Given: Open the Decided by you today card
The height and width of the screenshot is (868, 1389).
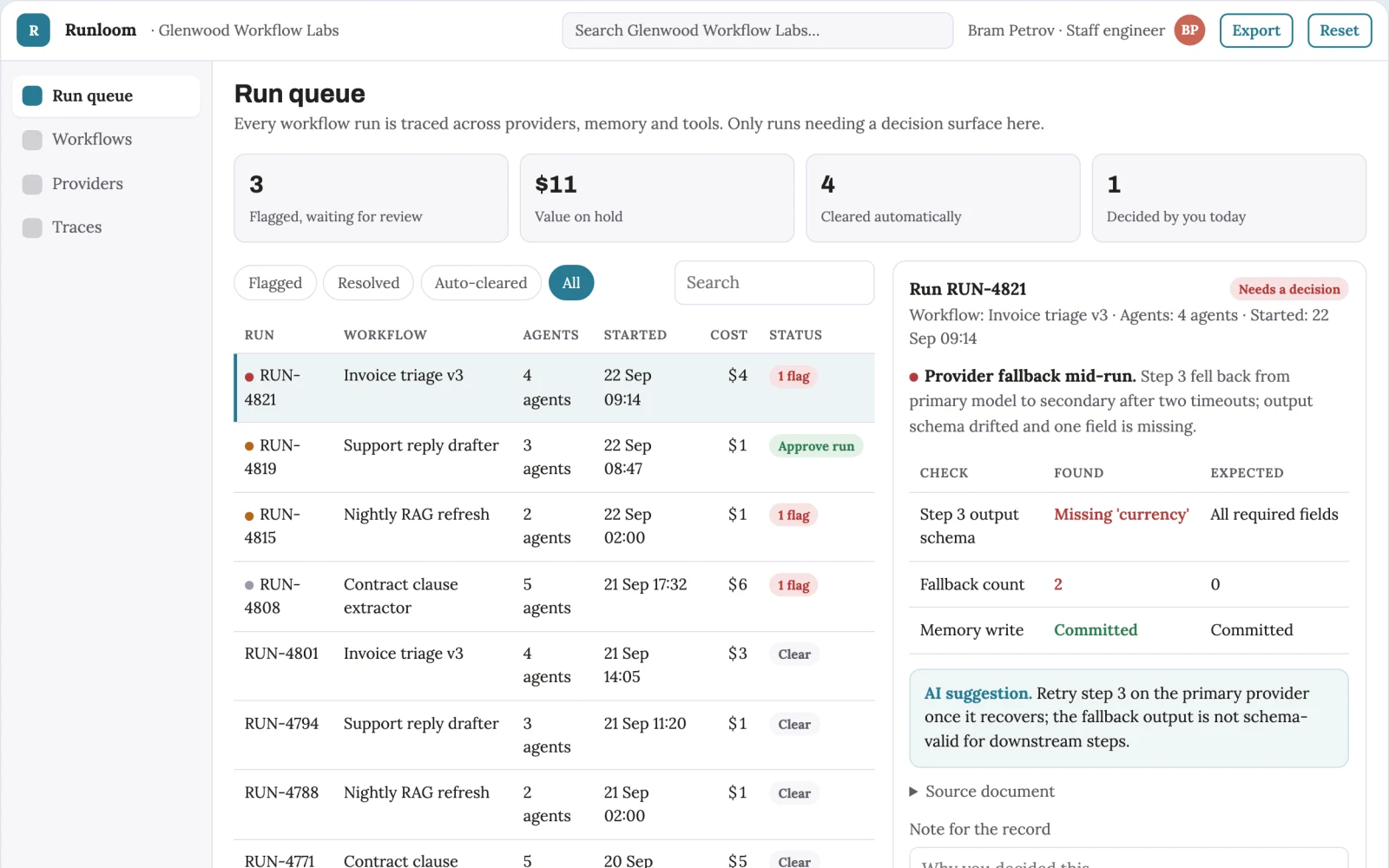Looking at the screenshot, I should point(1229,198).
